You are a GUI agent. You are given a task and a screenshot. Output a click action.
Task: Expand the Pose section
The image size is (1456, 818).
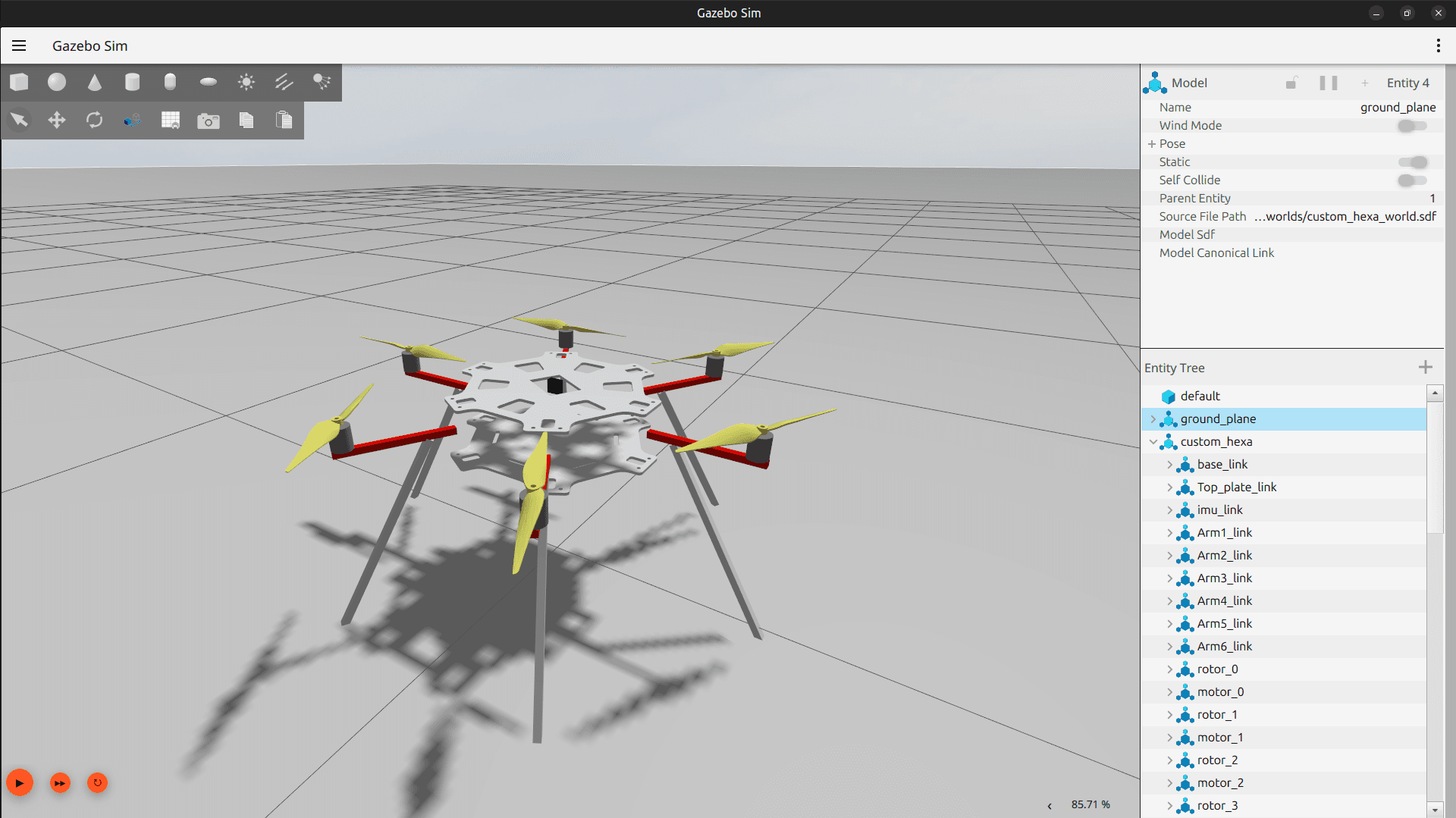tap(1152, 144)
